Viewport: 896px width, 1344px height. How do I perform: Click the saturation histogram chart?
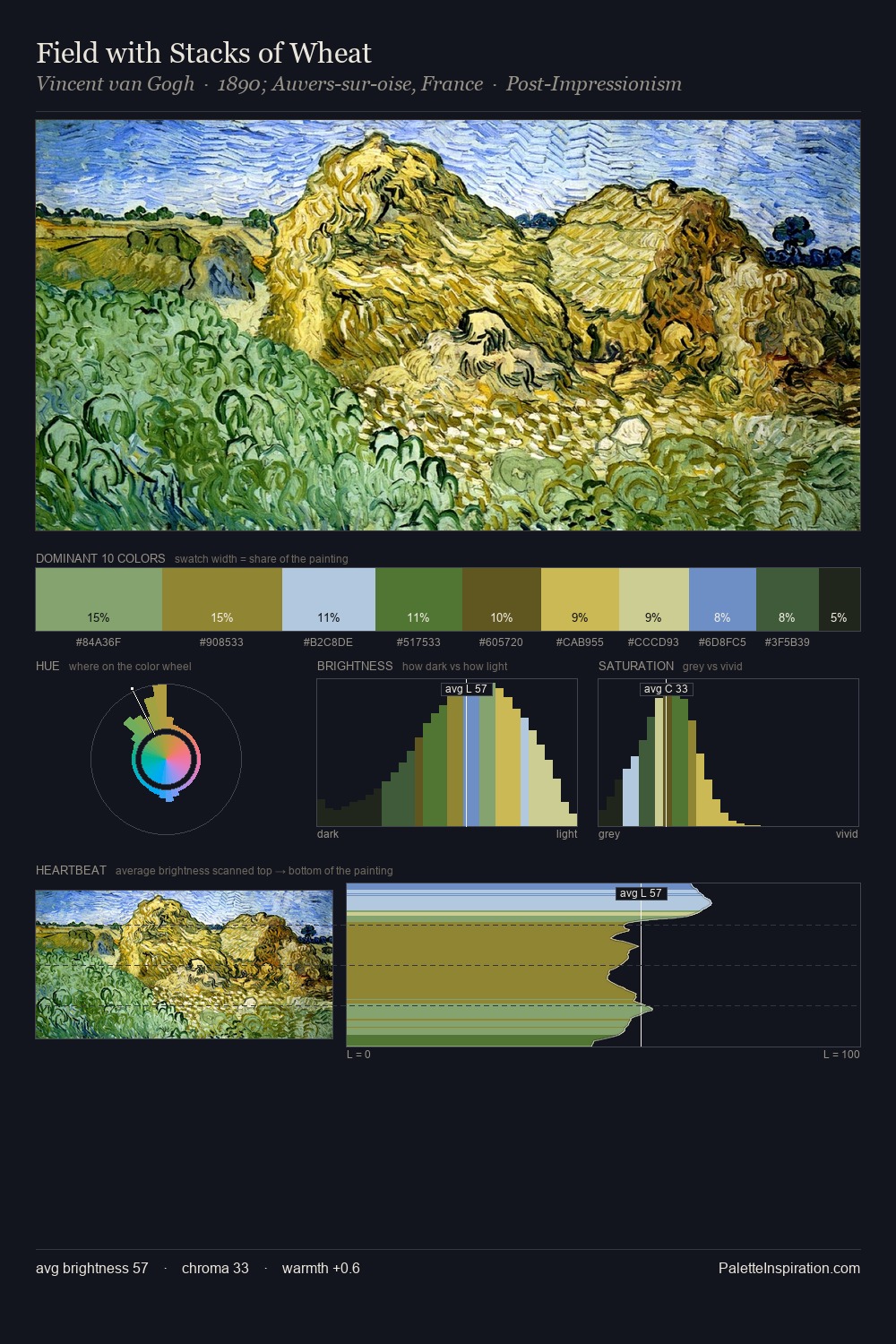(x=728, y=753)
